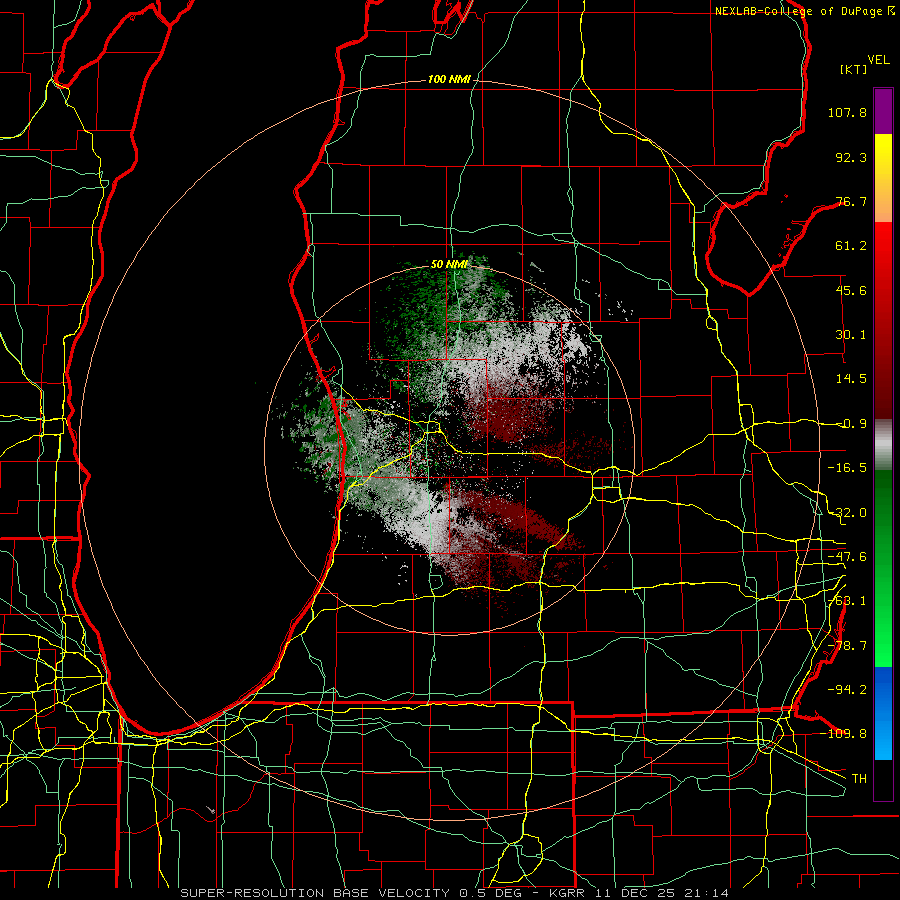Viewport: 900px width, 900px height.
Task: Select the -32.0 legend value
Action: 847,513
